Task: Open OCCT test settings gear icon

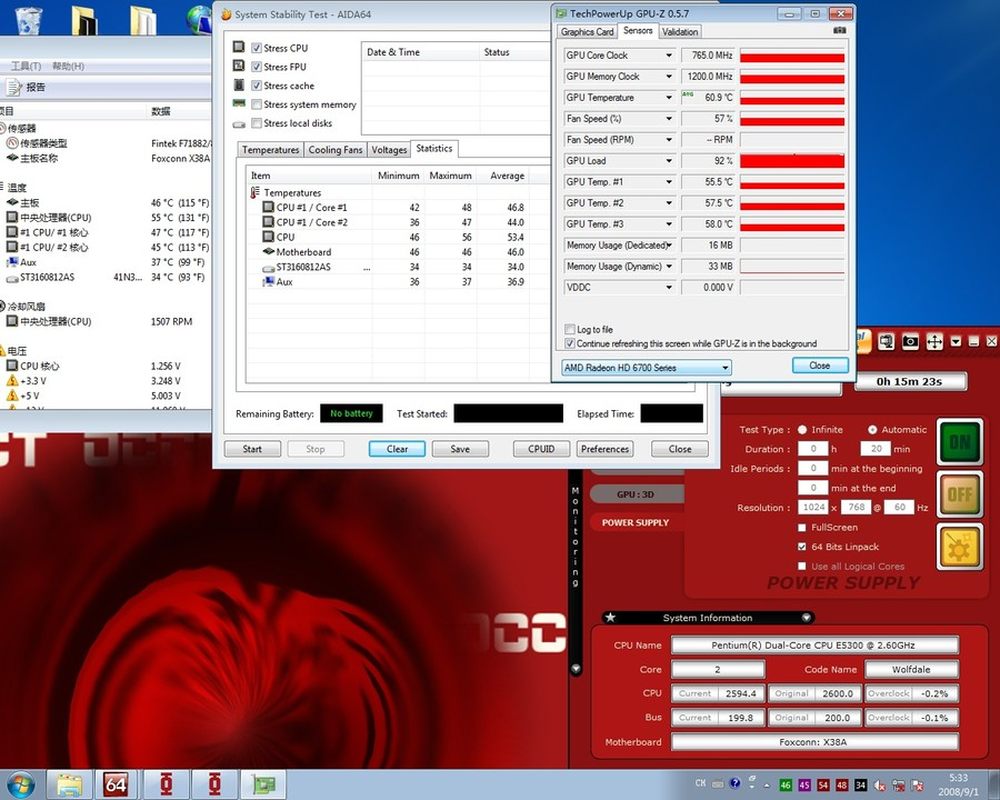Action: coord(959,546)
